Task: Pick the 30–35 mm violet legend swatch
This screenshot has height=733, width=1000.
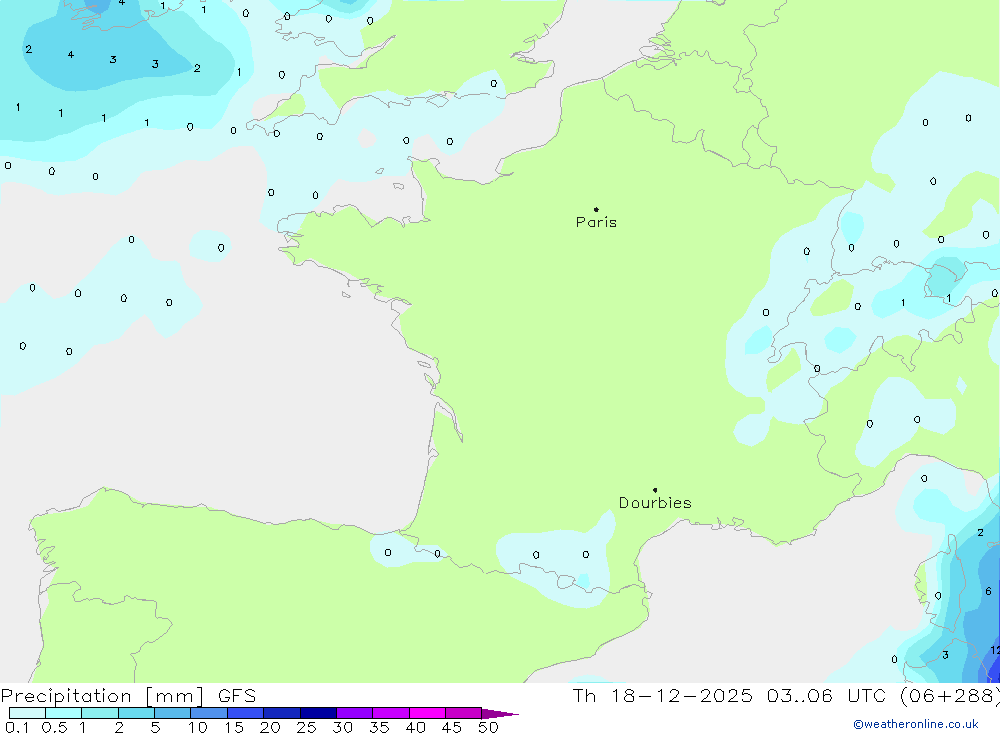Action: (354, 713)
